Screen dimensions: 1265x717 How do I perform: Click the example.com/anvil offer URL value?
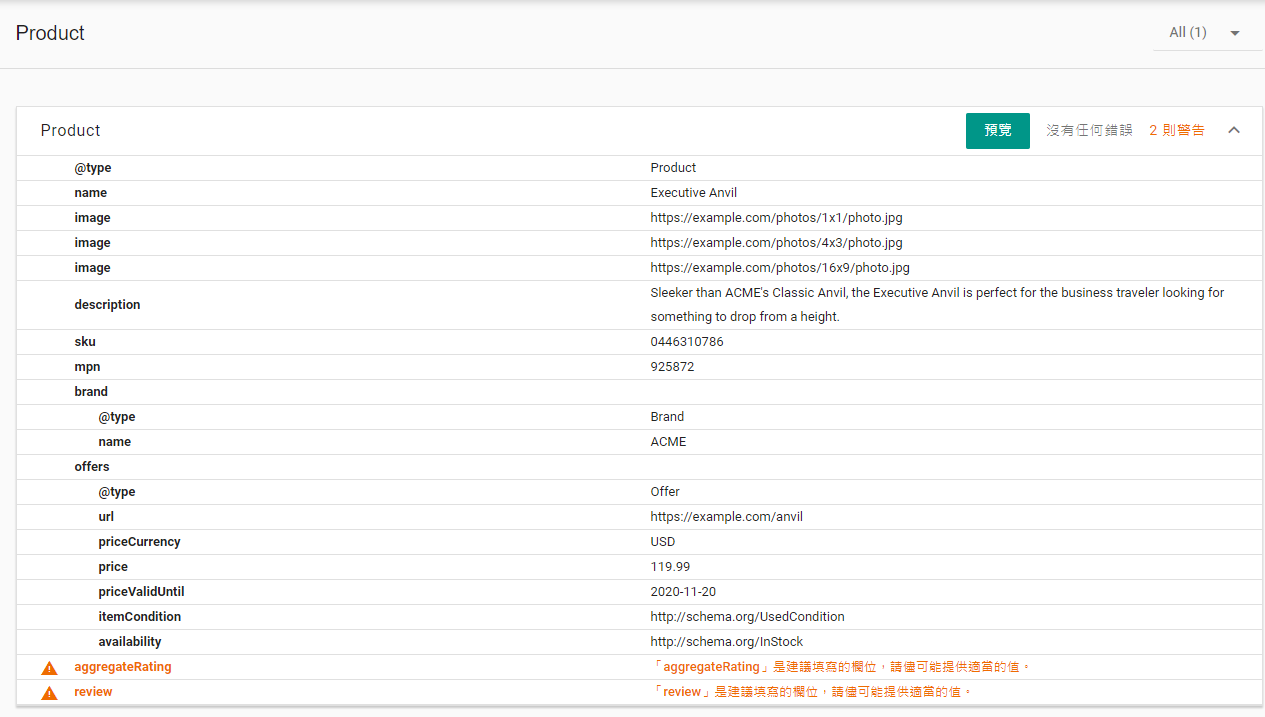coord(726,517)
